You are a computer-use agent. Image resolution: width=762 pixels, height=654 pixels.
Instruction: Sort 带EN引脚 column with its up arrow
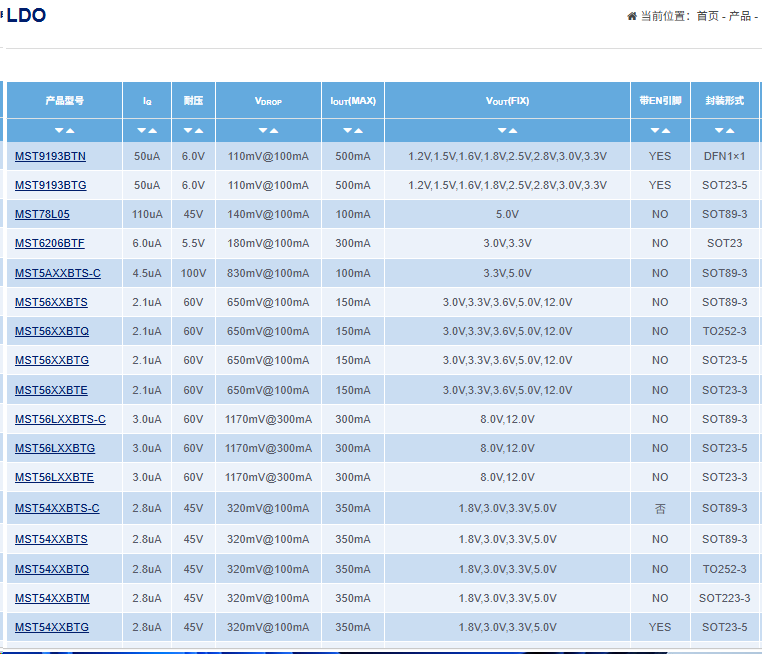666,130
